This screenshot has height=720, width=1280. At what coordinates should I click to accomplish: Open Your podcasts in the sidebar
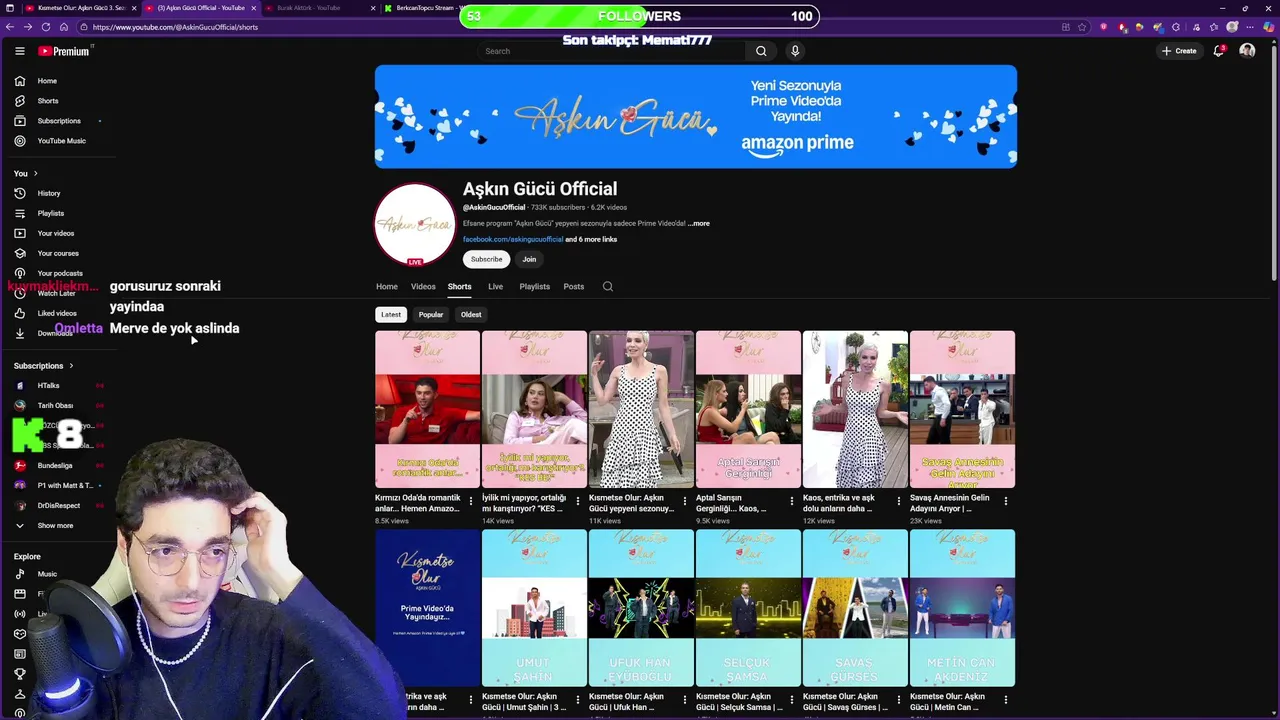pos(58,273)
